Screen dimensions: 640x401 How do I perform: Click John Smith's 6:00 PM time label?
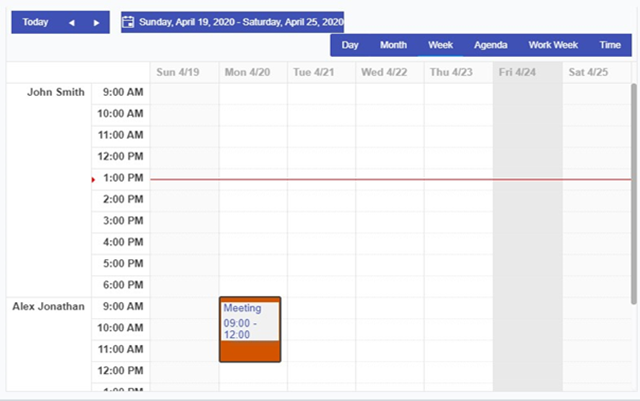[x=123, y=285]
